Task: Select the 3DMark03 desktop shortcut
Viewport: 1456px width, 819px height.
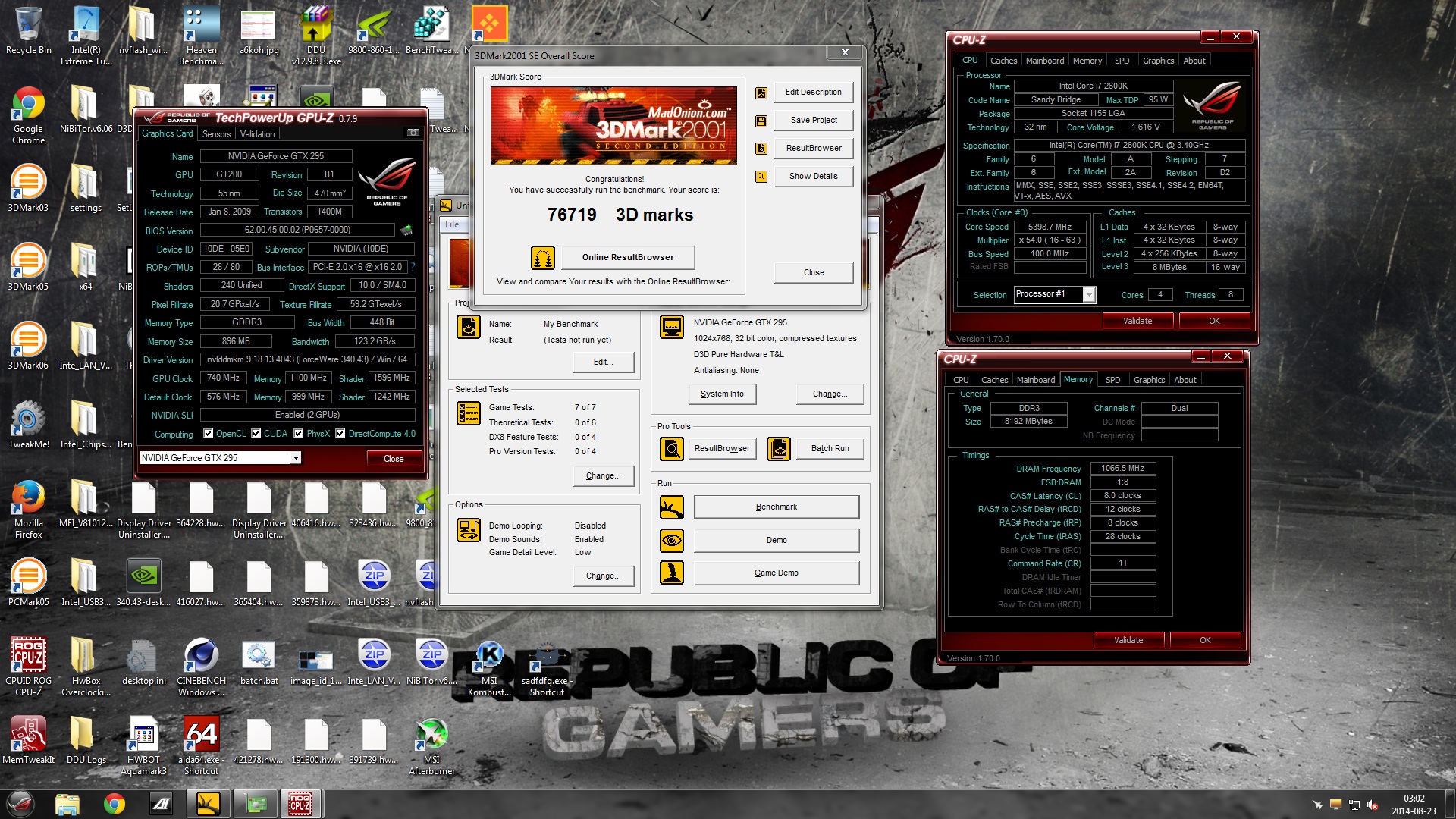Action: point(28,190)
